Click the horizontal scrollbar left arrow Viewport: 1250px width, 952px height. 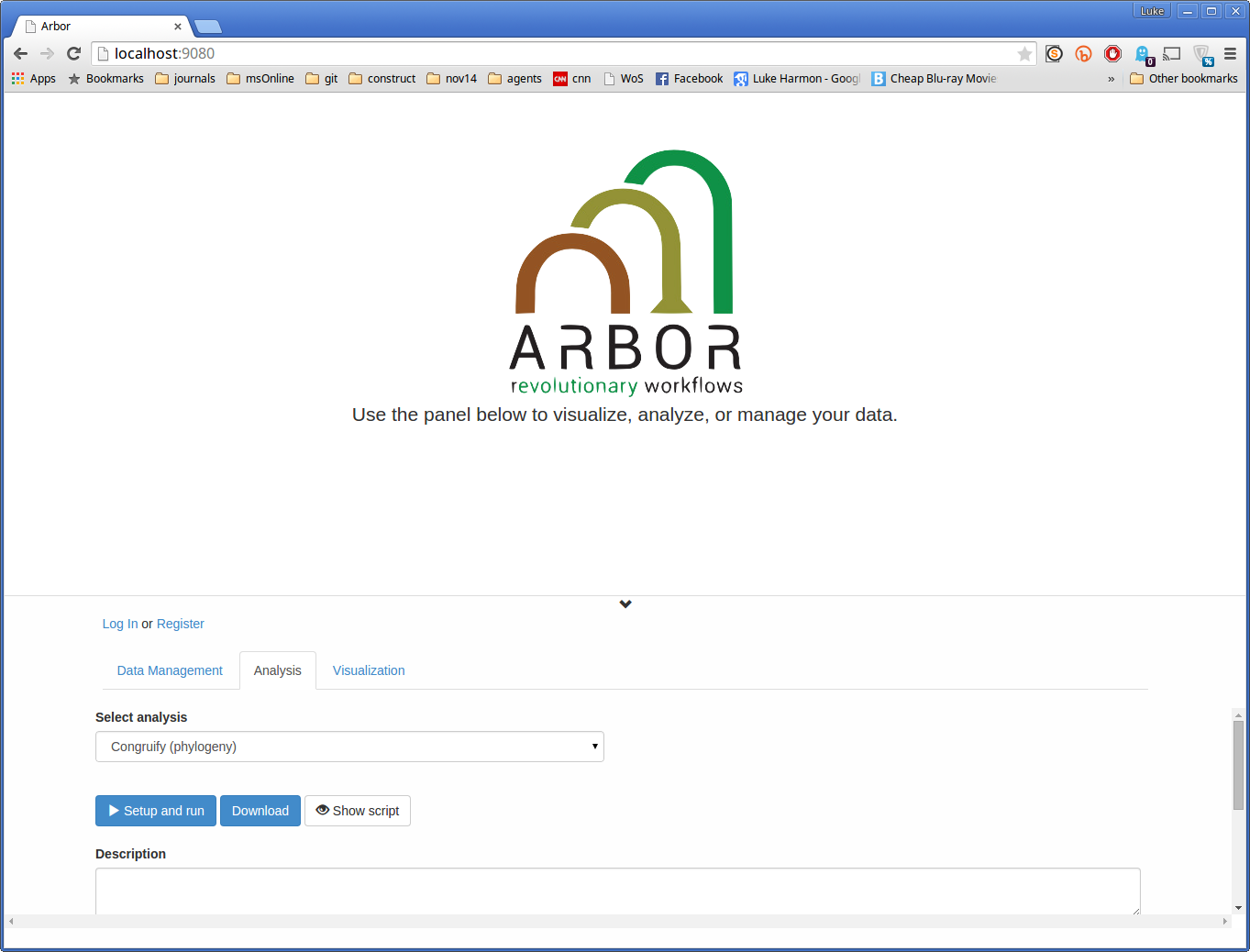coord(11,921)
